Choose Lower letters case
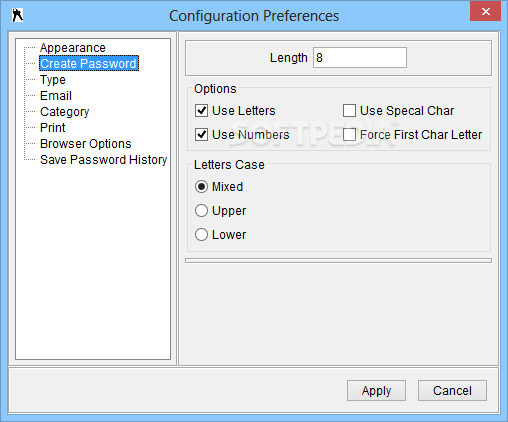This screenshot has height=422, width=508. point(201,235)
